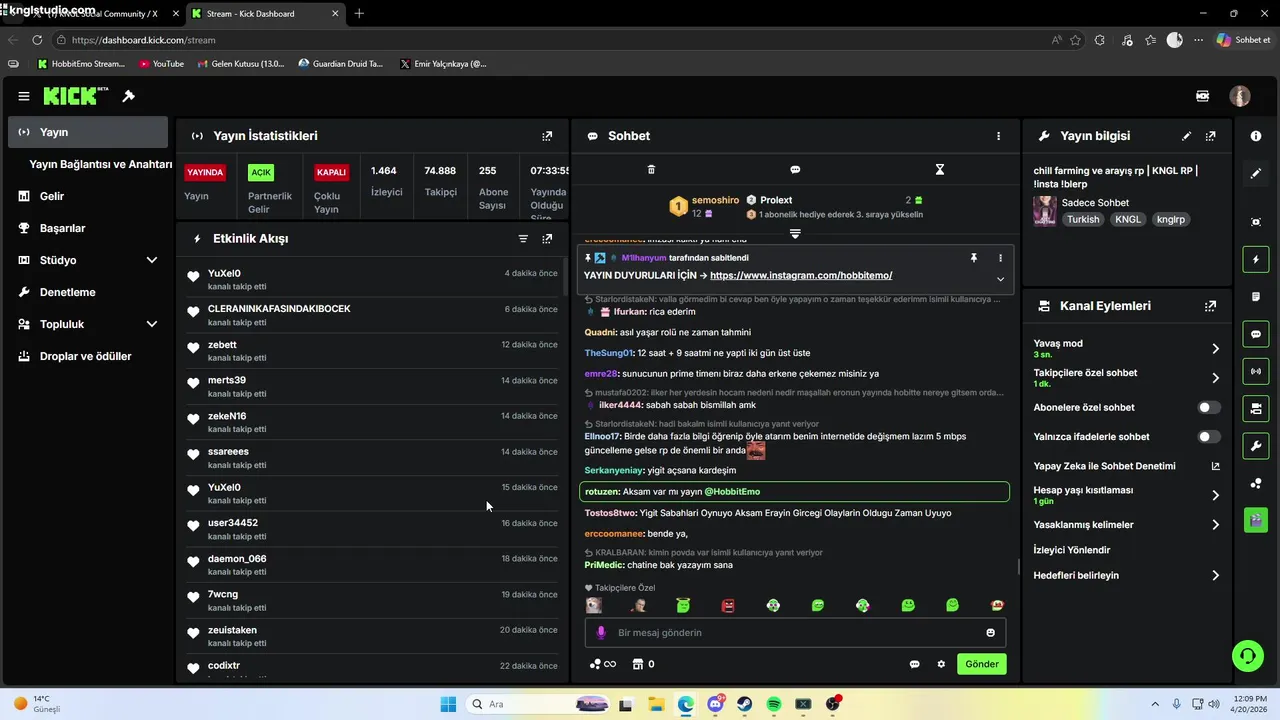The height and width of the screenshot is (720, 1280).
Task: Open Başarılar in the sidebar
Action: pyautogui.click(x=88, y=228)
